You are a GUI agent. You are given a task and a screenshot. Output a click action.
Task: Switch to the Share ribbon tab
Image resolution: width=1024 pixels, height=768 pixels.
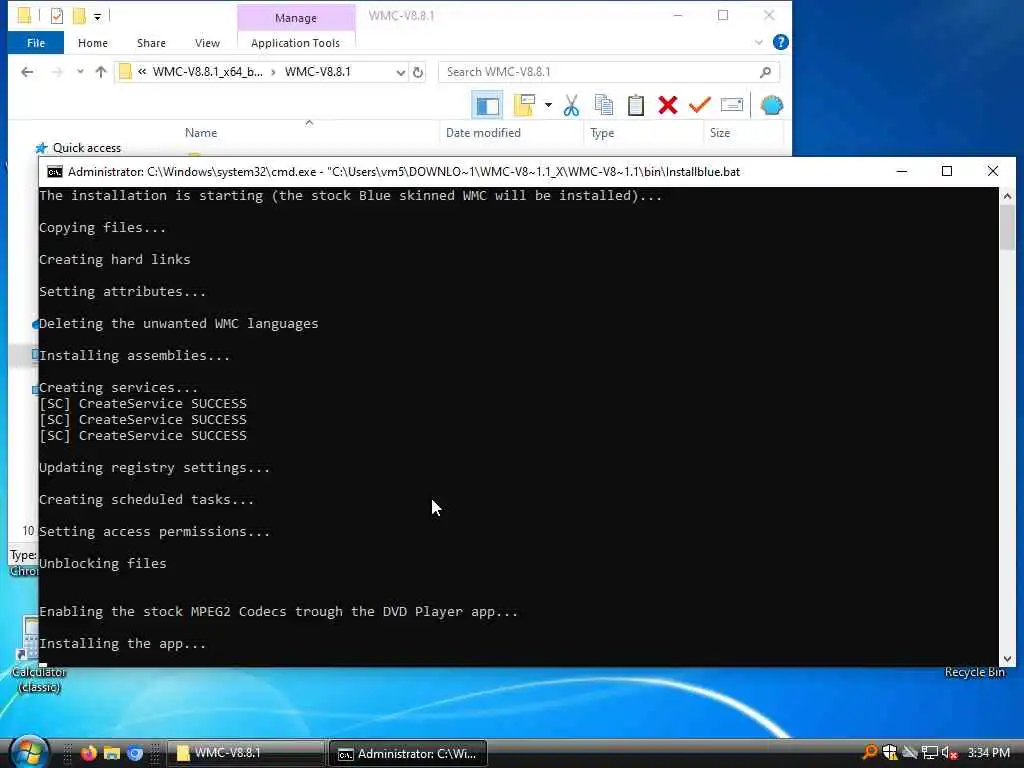[151, 43]
